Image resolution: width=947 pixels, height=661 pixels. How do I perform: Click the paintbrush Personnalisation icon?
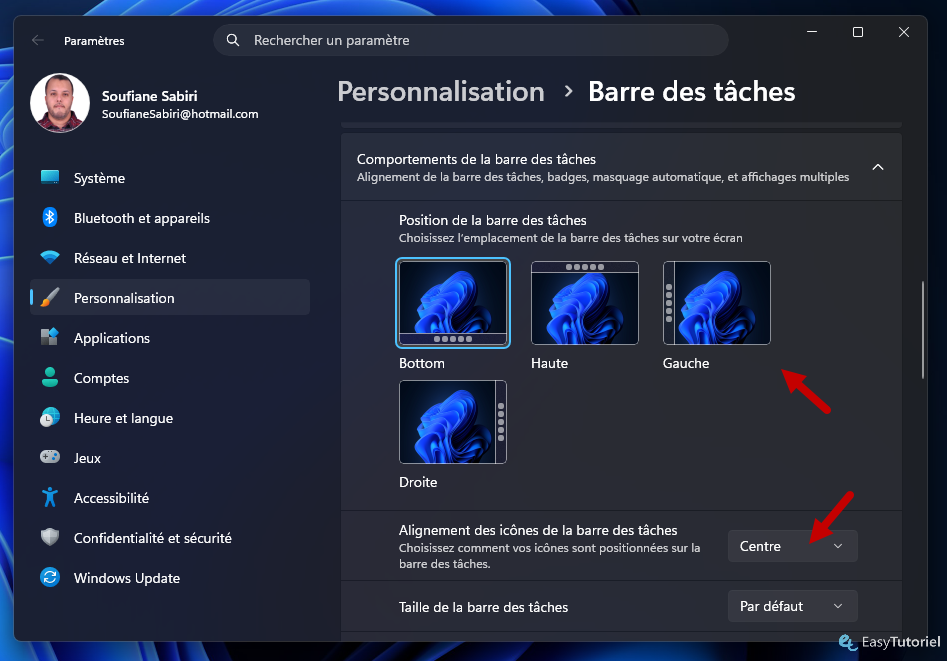pyautogui.click(x=50, y=297)
